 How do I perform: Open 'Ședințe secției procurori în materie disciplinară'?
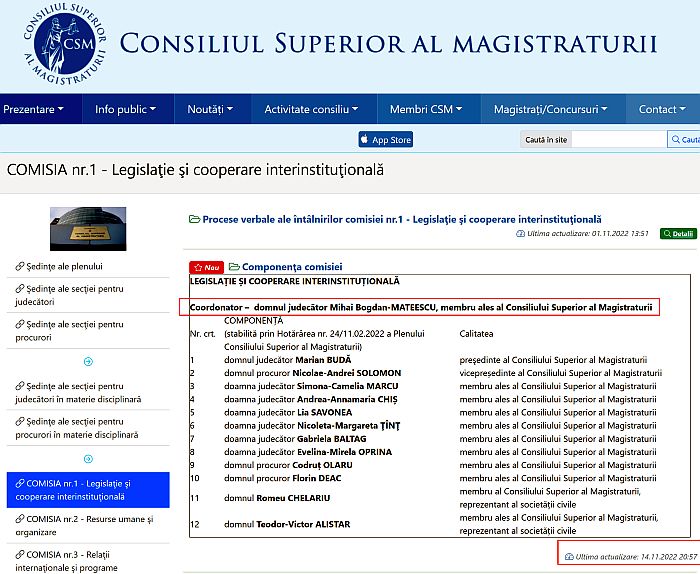[x=77, y=428]
